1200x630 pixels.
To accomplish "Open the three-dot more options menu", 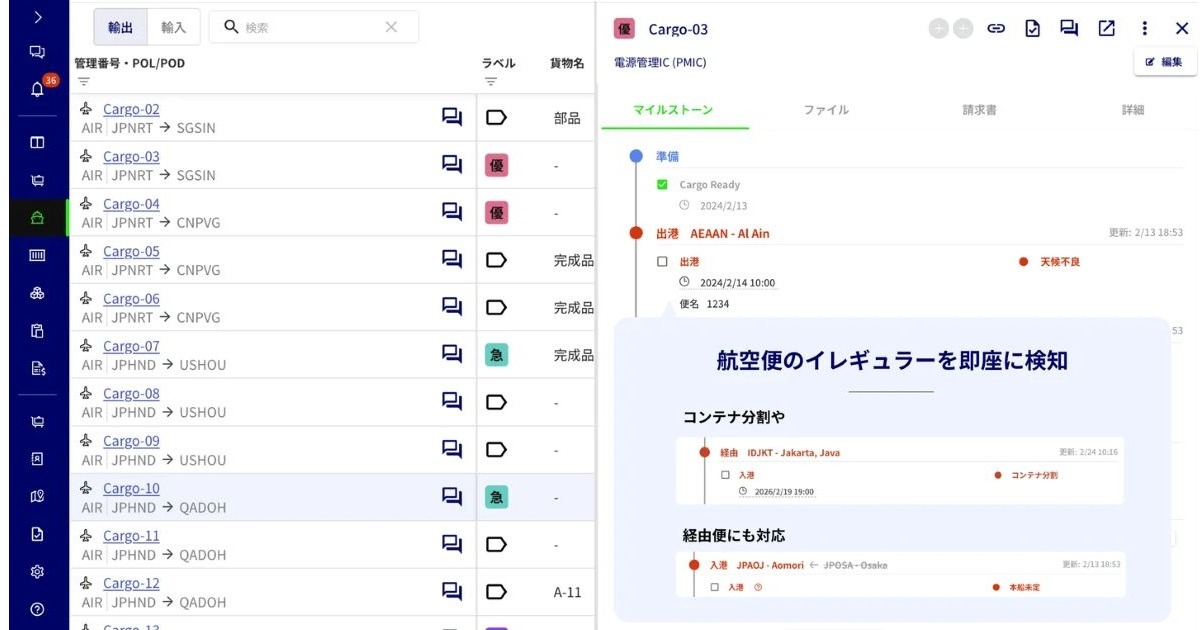I will [1145, 29].
